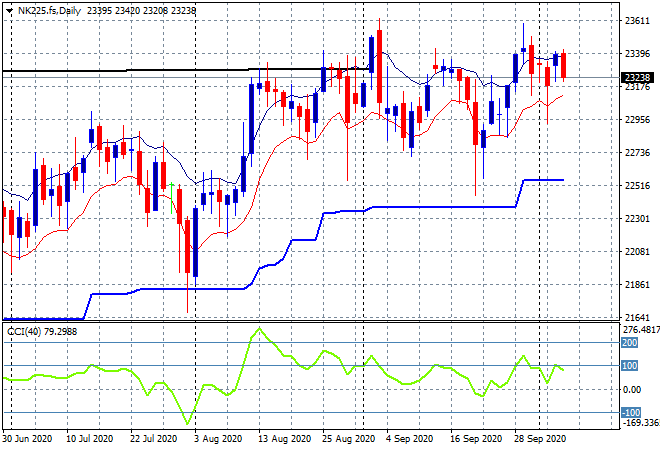
Task: Click the 28 Sep 2020 date label
Action: 540,439
